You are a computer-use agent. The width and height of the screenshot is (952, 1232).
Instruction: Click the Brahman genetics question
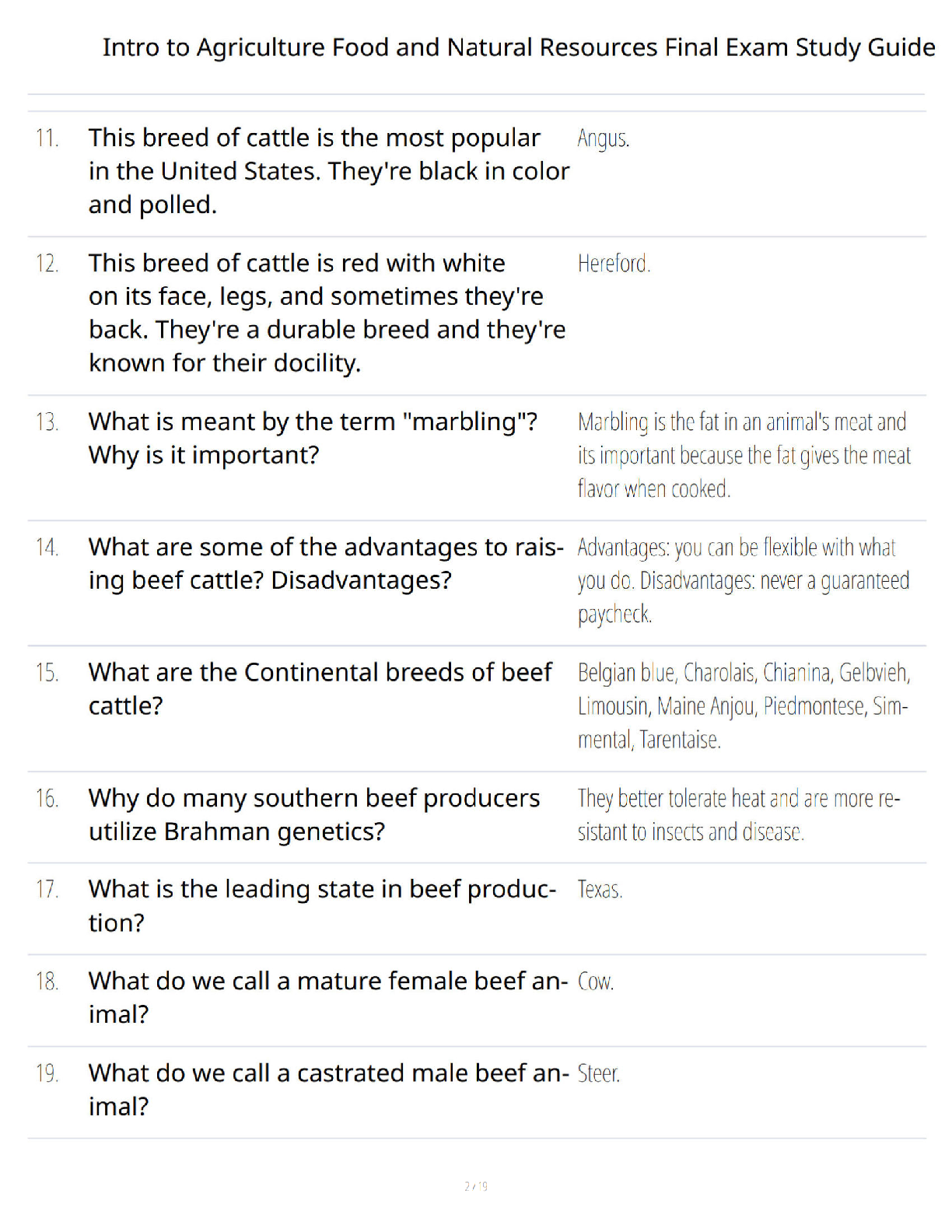[x=313, y=815]
